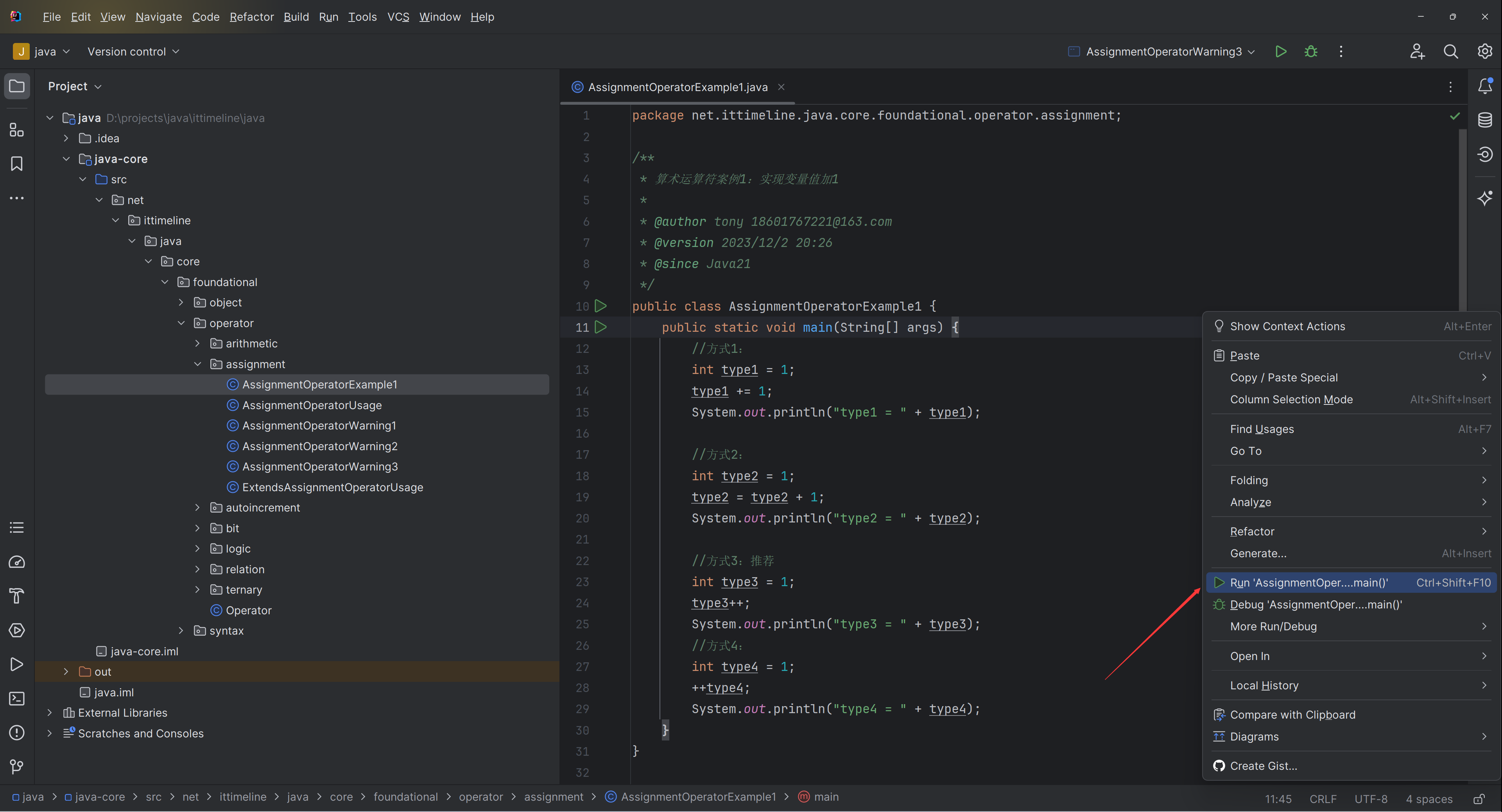Click the green Run button in toolbar

(x=1280, y=51)
